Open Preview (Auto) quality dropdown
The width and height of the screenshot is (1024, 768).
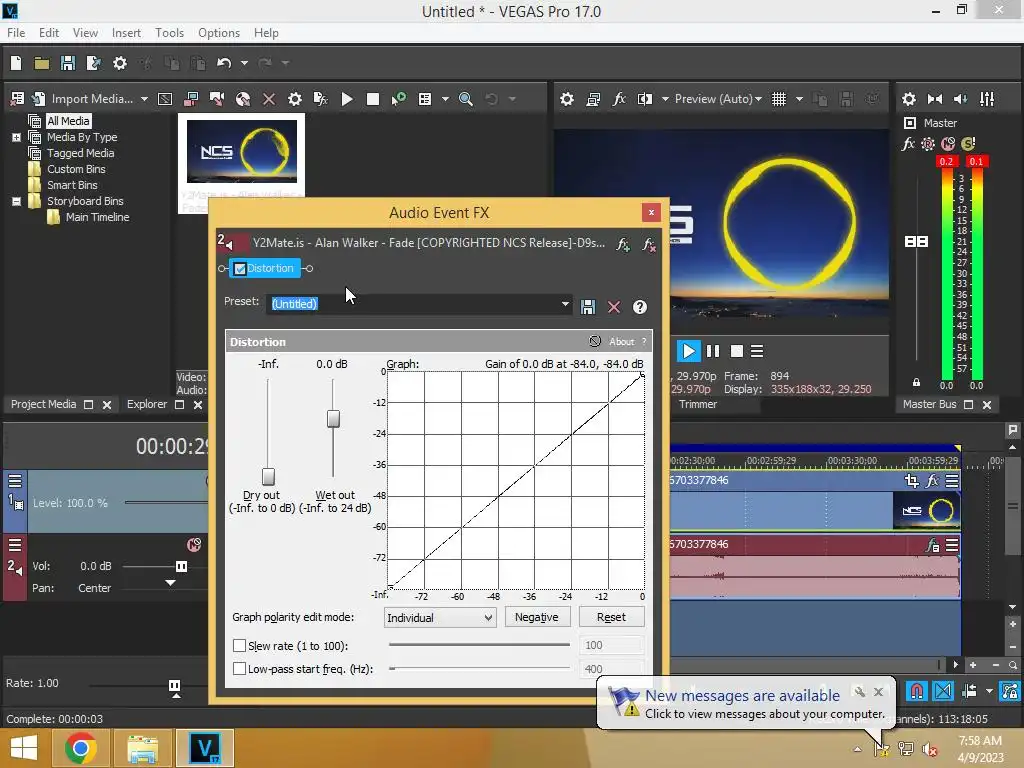(x=718, y=99)
